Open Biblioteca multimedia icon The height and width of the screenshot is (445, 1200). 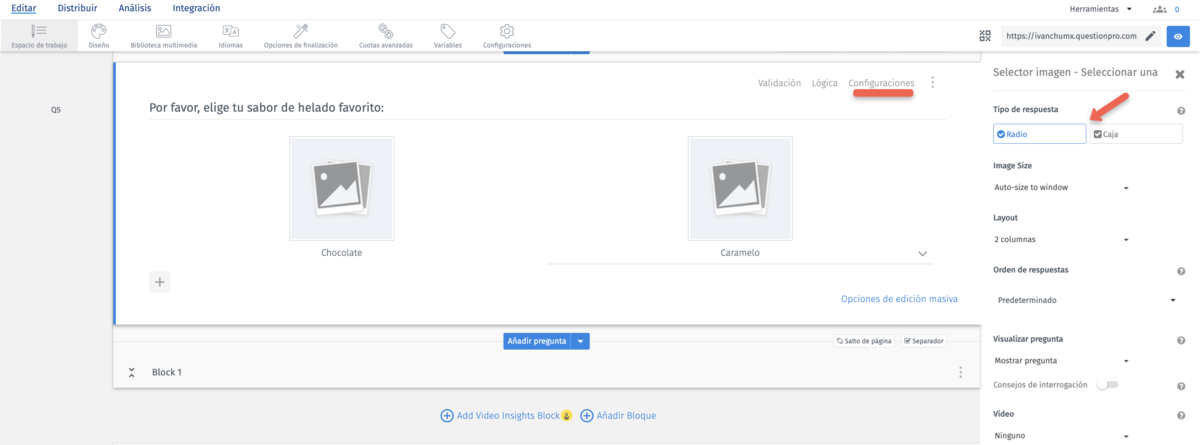coord(164,31)
